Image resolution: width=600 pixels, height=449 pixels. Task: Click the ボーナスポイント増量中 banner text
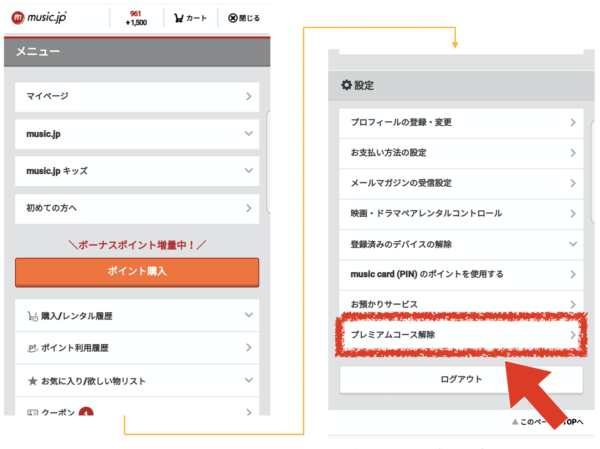pos(137,245)
